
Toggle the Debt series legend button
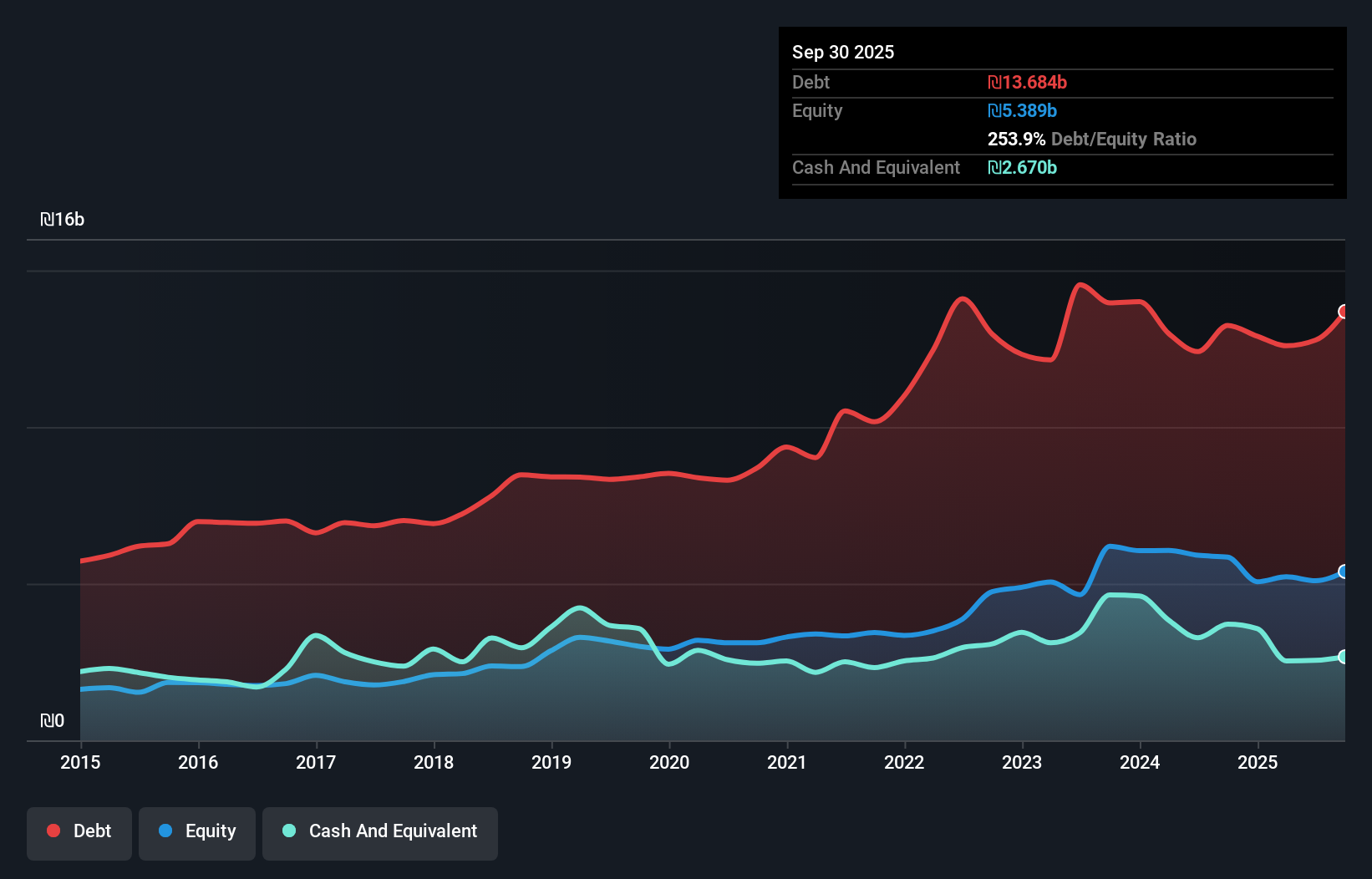(79, 833)
